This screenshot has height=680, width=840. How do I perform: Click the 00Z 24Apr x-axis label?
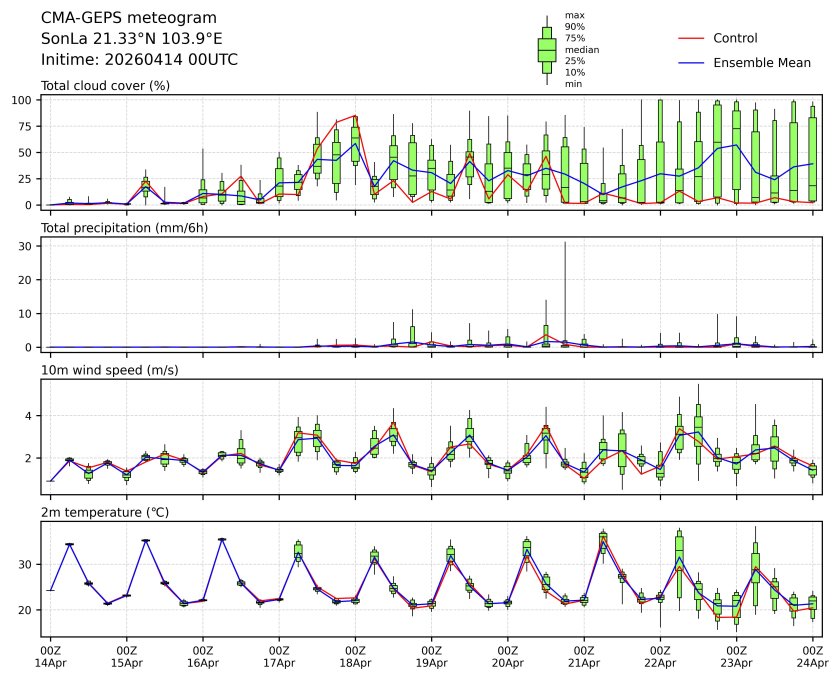[812, 656]
